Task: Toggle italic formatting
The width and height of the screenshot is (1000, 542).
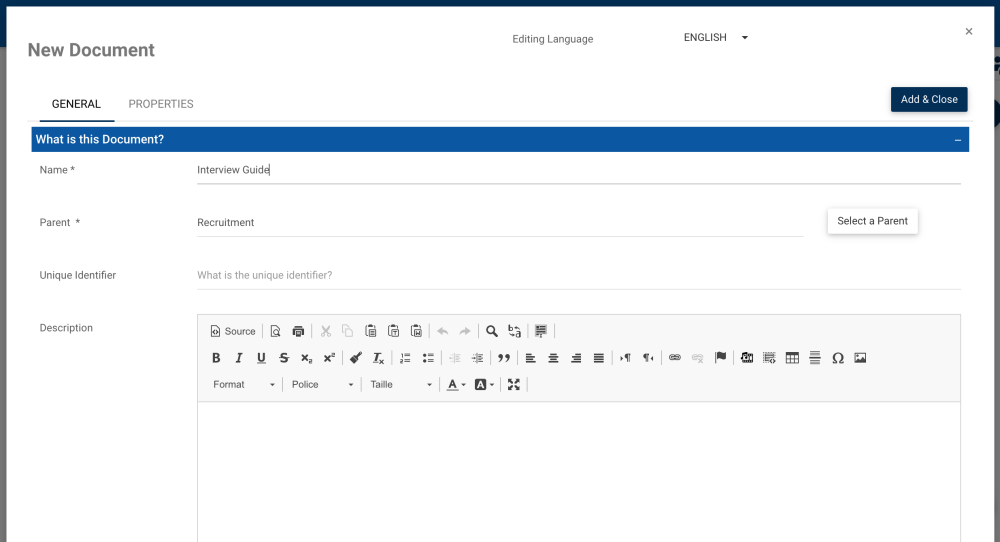Action: tap(239, 358)
